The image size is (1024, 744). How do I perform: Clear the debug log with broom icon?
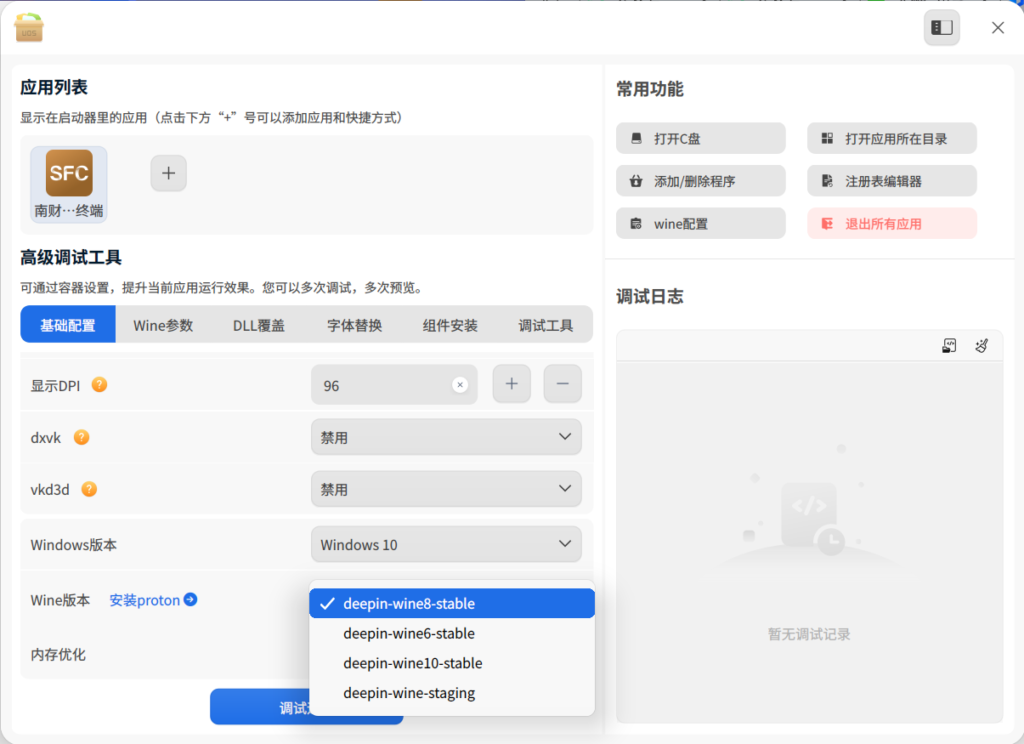click(981, 346)
